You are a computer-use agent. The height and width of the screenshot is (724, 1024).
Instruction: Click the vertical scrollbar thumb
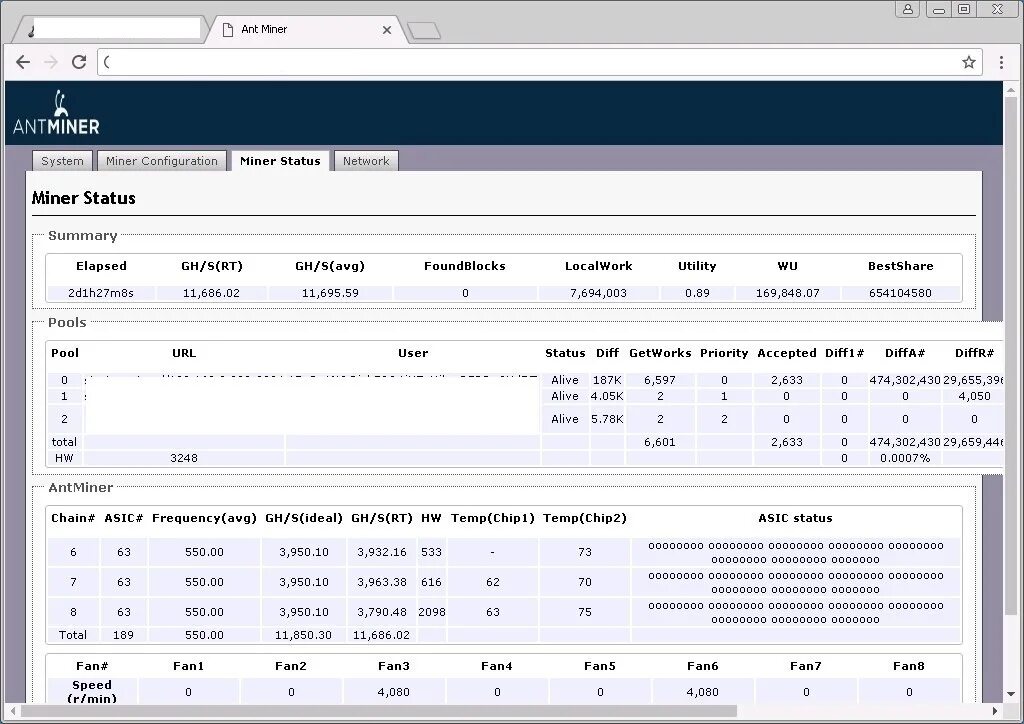[1010, 356]
